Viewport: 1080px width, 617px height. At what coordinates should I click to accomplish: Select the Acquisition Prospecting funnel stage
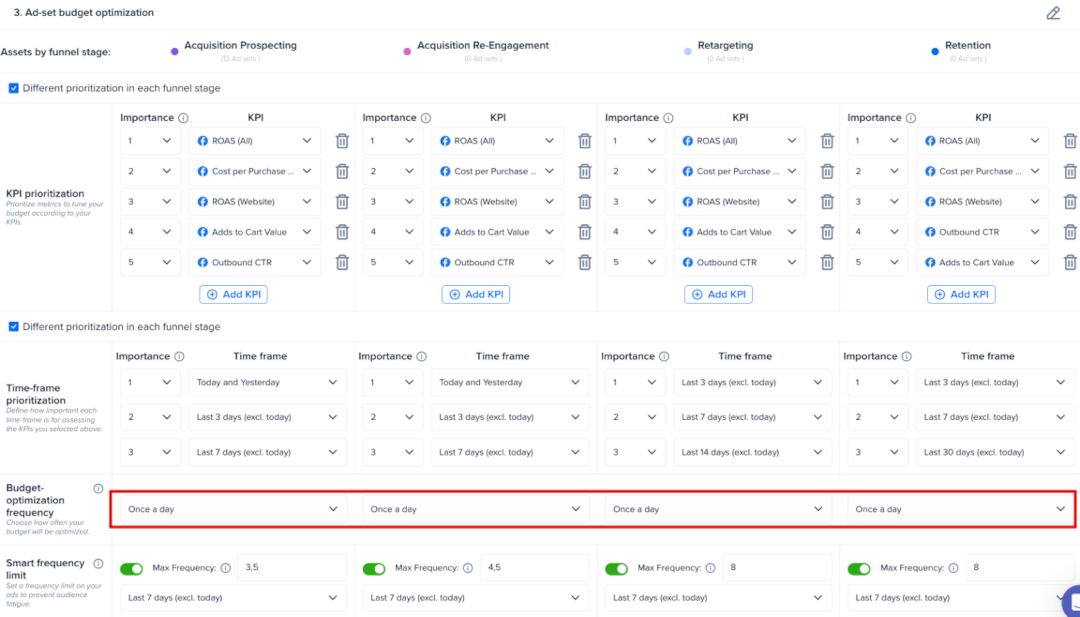[x=238, y=45]
